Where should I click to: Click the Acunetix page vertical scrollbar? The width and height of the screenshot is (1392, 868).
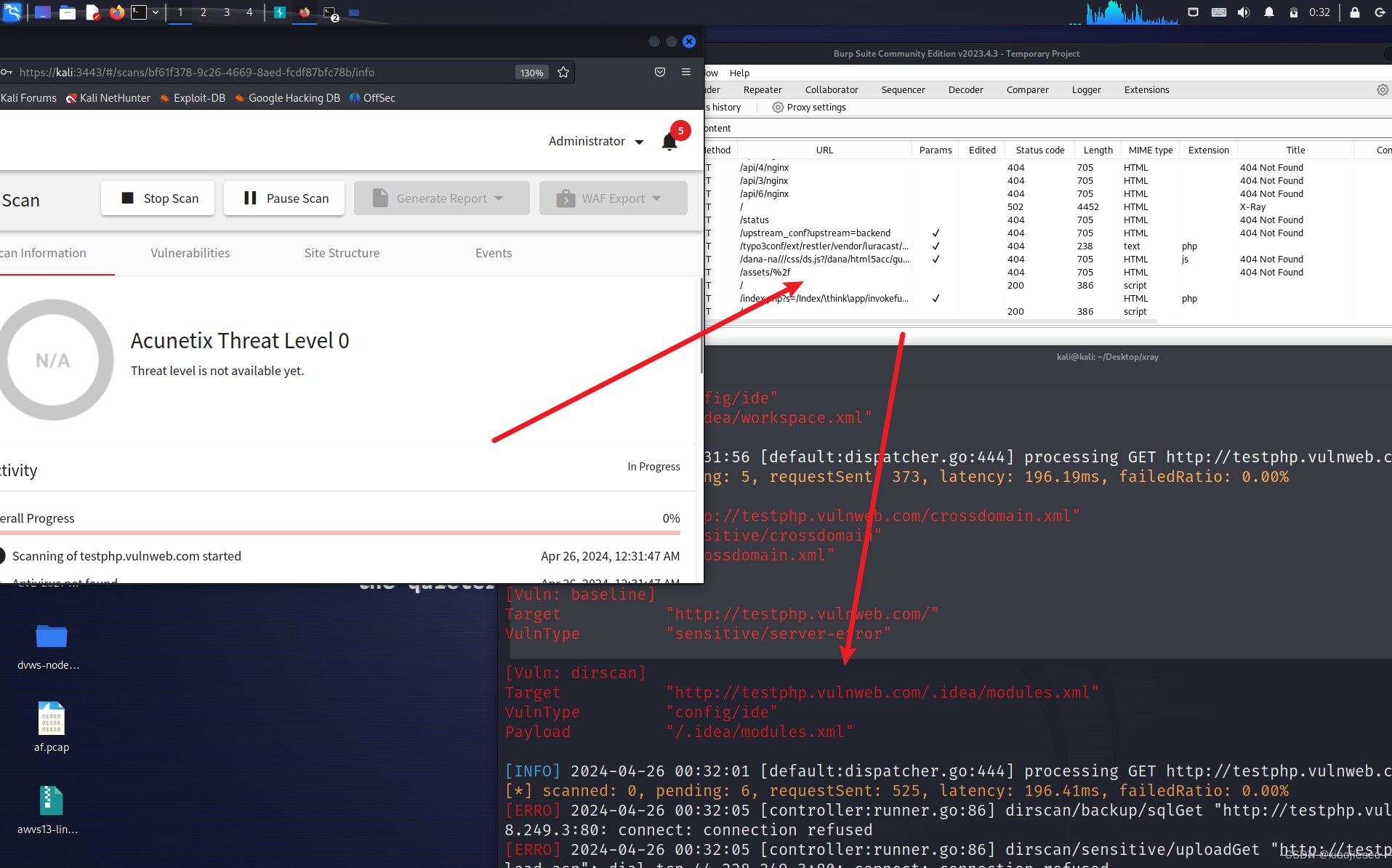pyautogui.click(x=701, y=326)
